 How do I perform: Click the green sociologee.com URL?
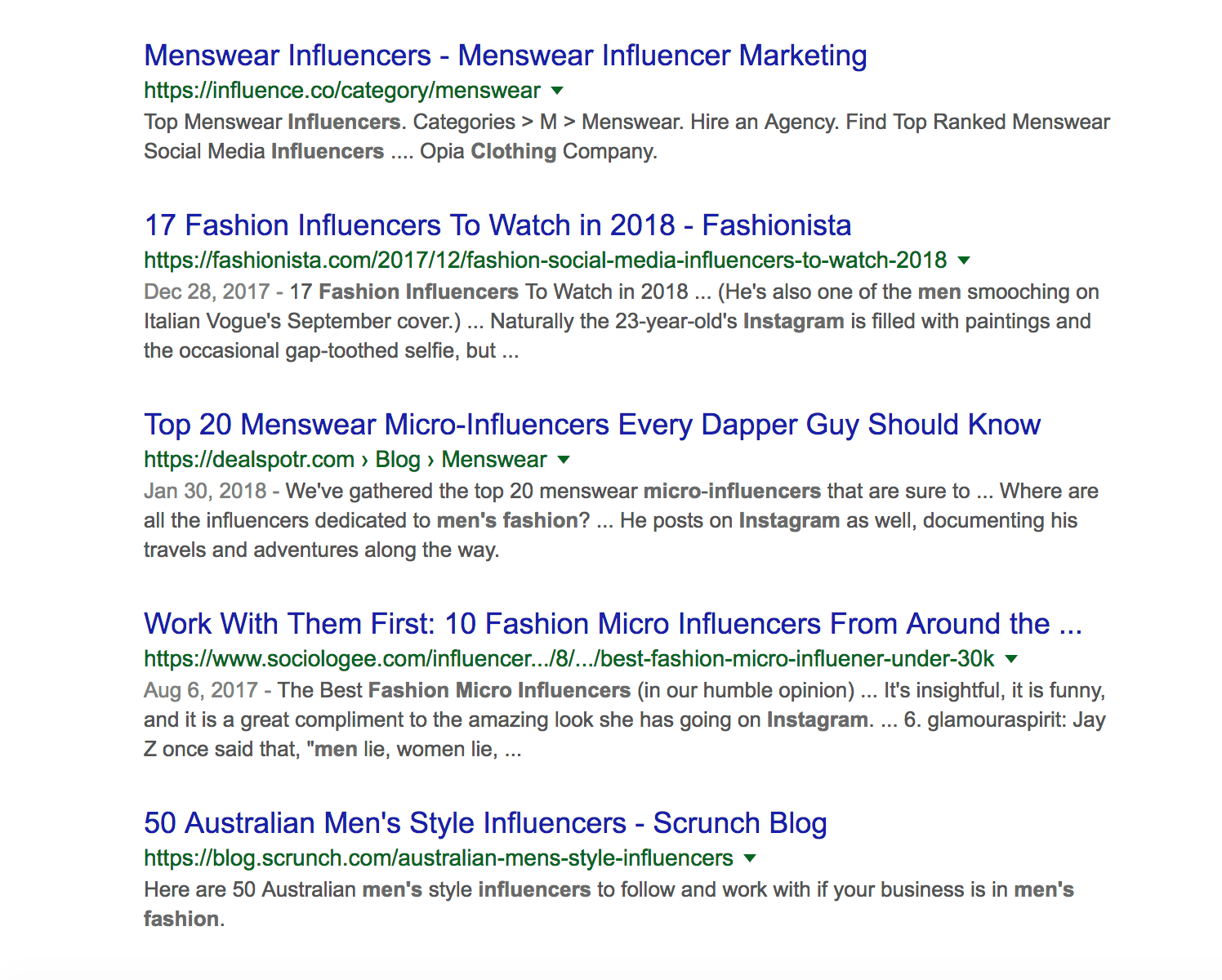569,659
